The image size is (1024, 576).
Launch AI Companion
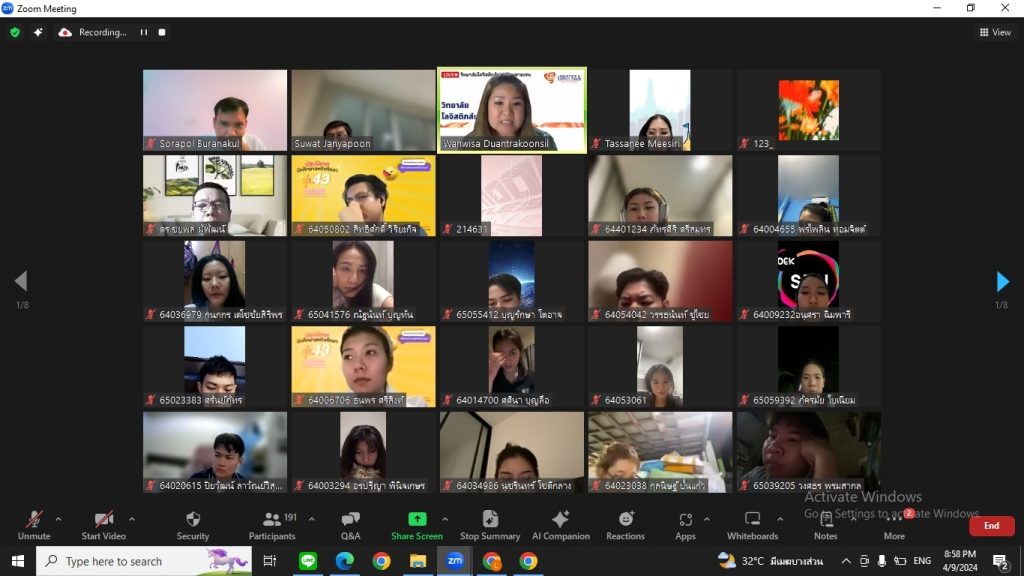560,526
